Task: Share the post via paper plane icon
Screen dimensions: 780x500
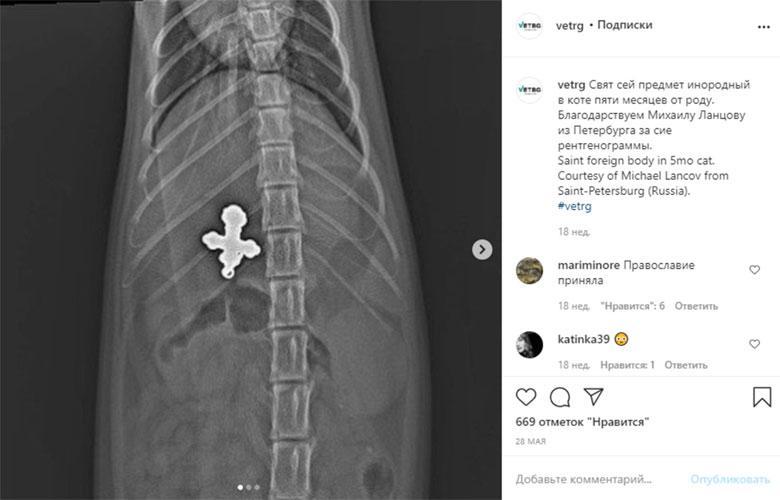Action: click(594, 397)
